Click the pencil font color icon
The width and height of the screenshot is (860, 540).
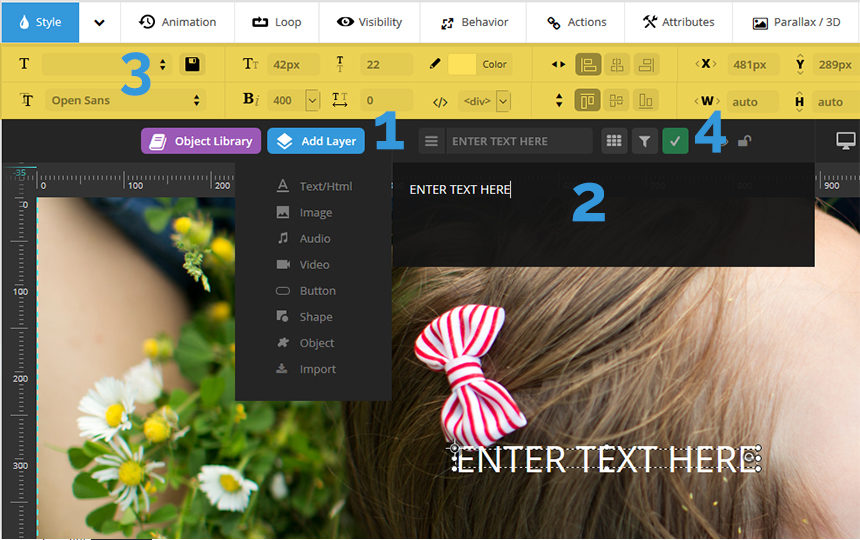point(435,64)
